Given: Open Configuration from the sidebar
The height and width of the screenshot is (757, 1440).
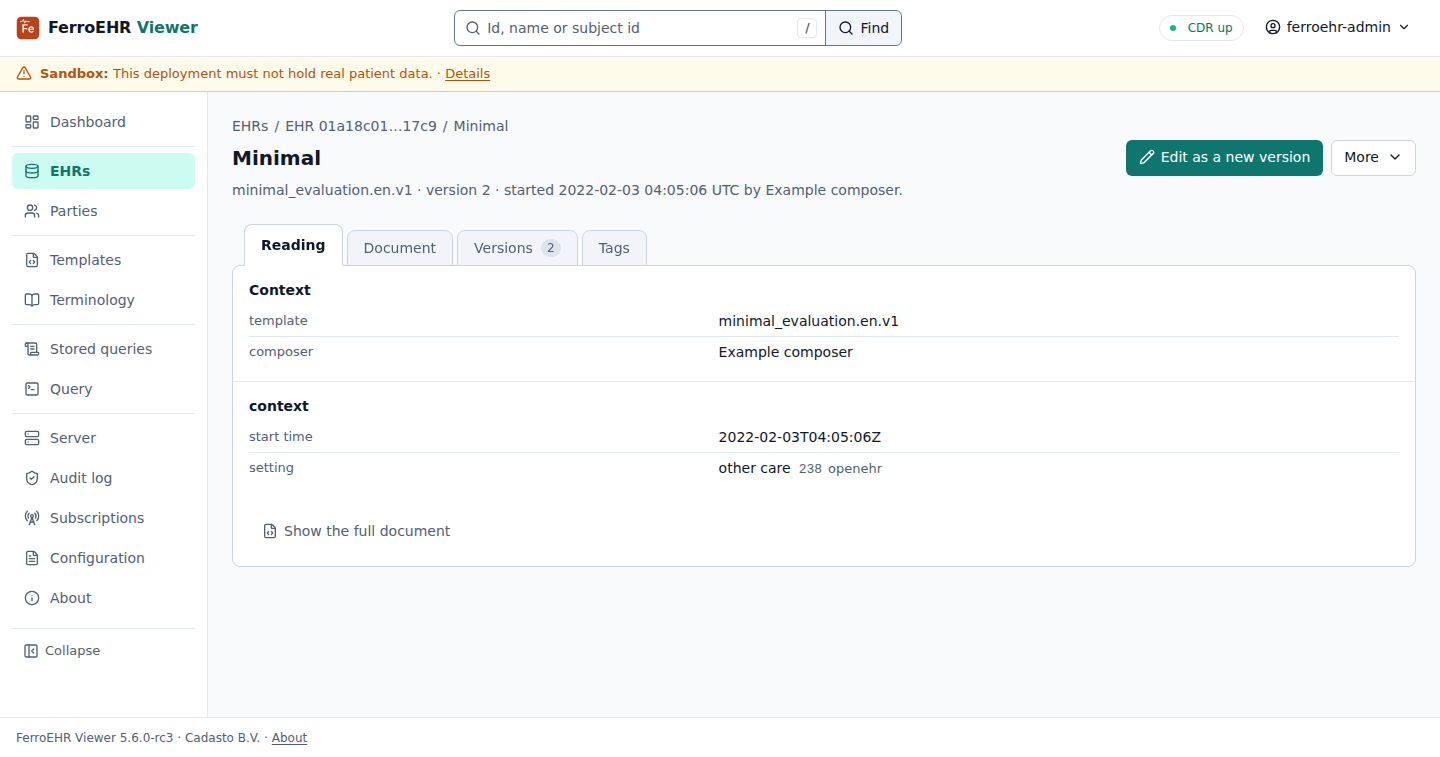Looking at the screenshot, I should [x=103, y=558].
